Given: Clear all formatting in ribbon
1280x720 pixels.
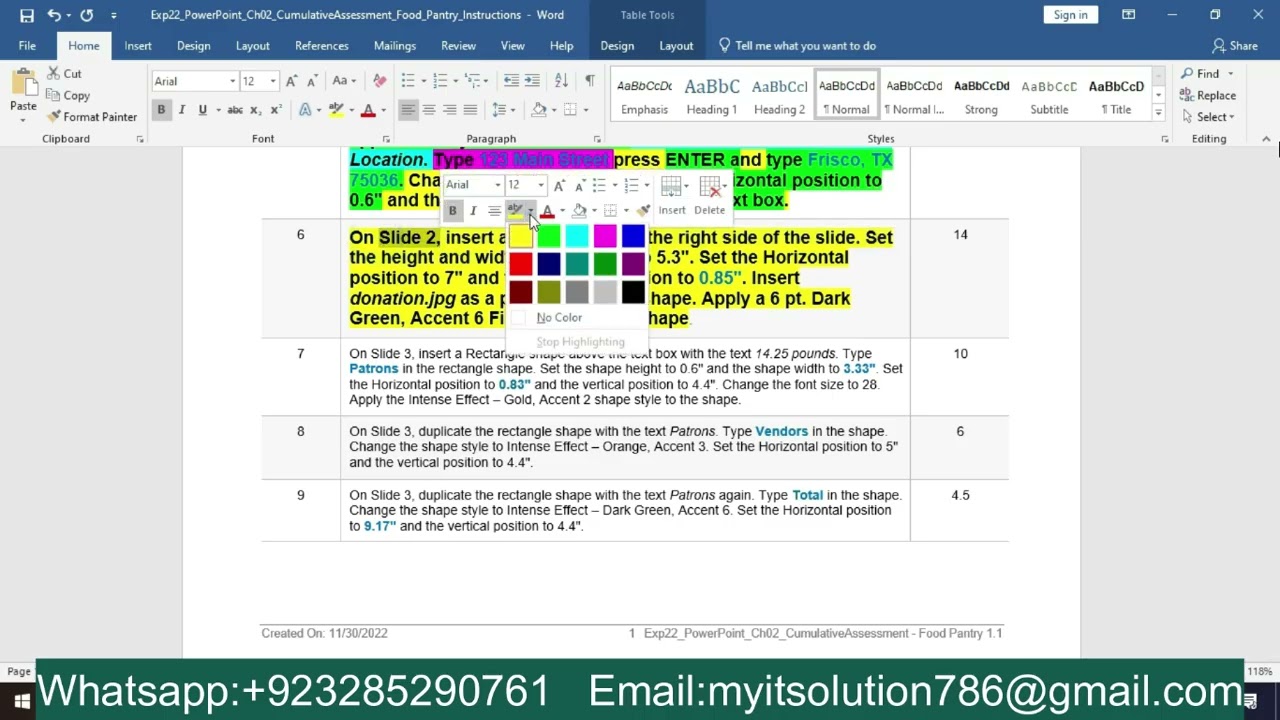Looking at the screenshot, I should 380,81.
